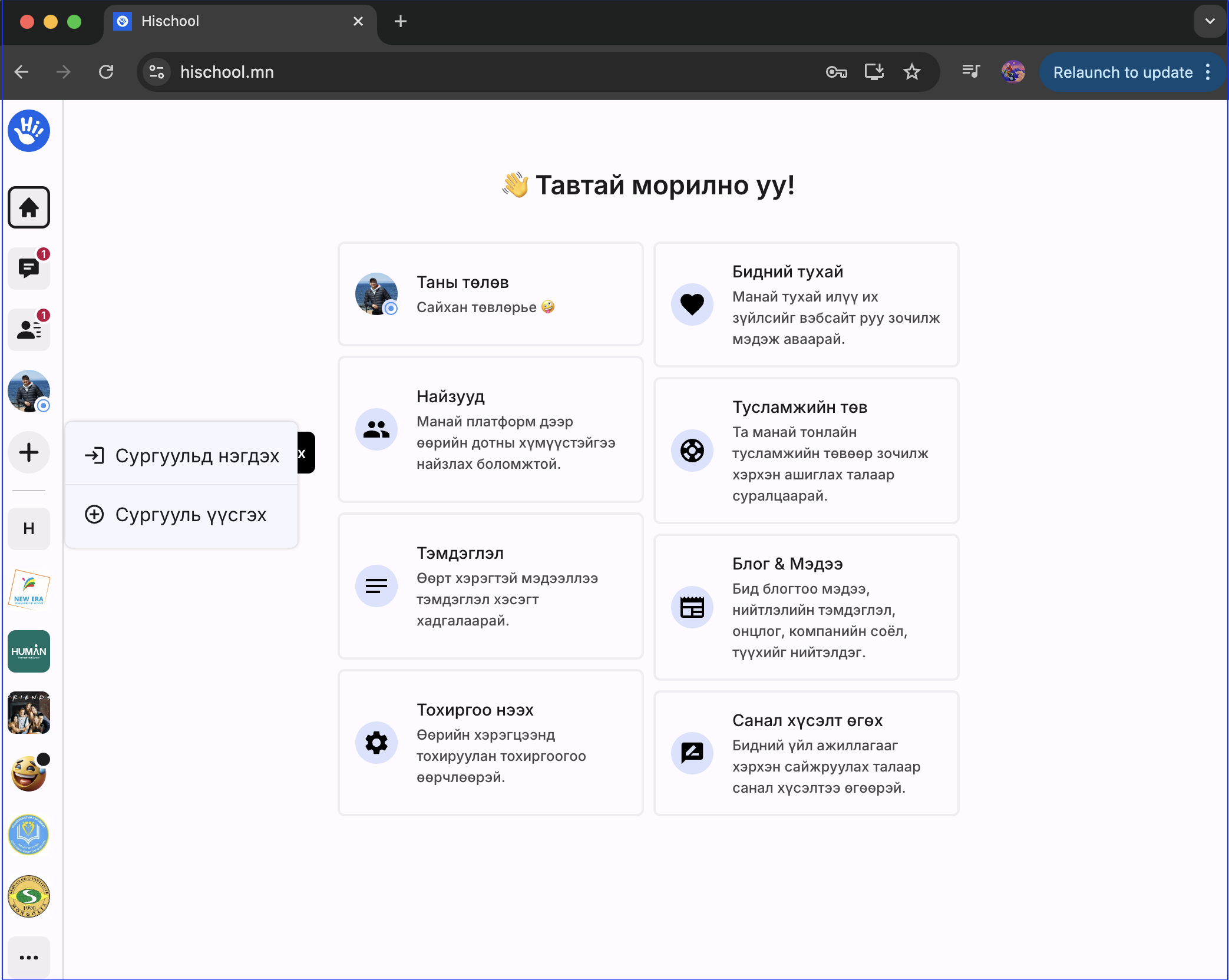Click the Hischool hand logo
The height and width of the screenshot is (980, 1229).
(29, 131)
